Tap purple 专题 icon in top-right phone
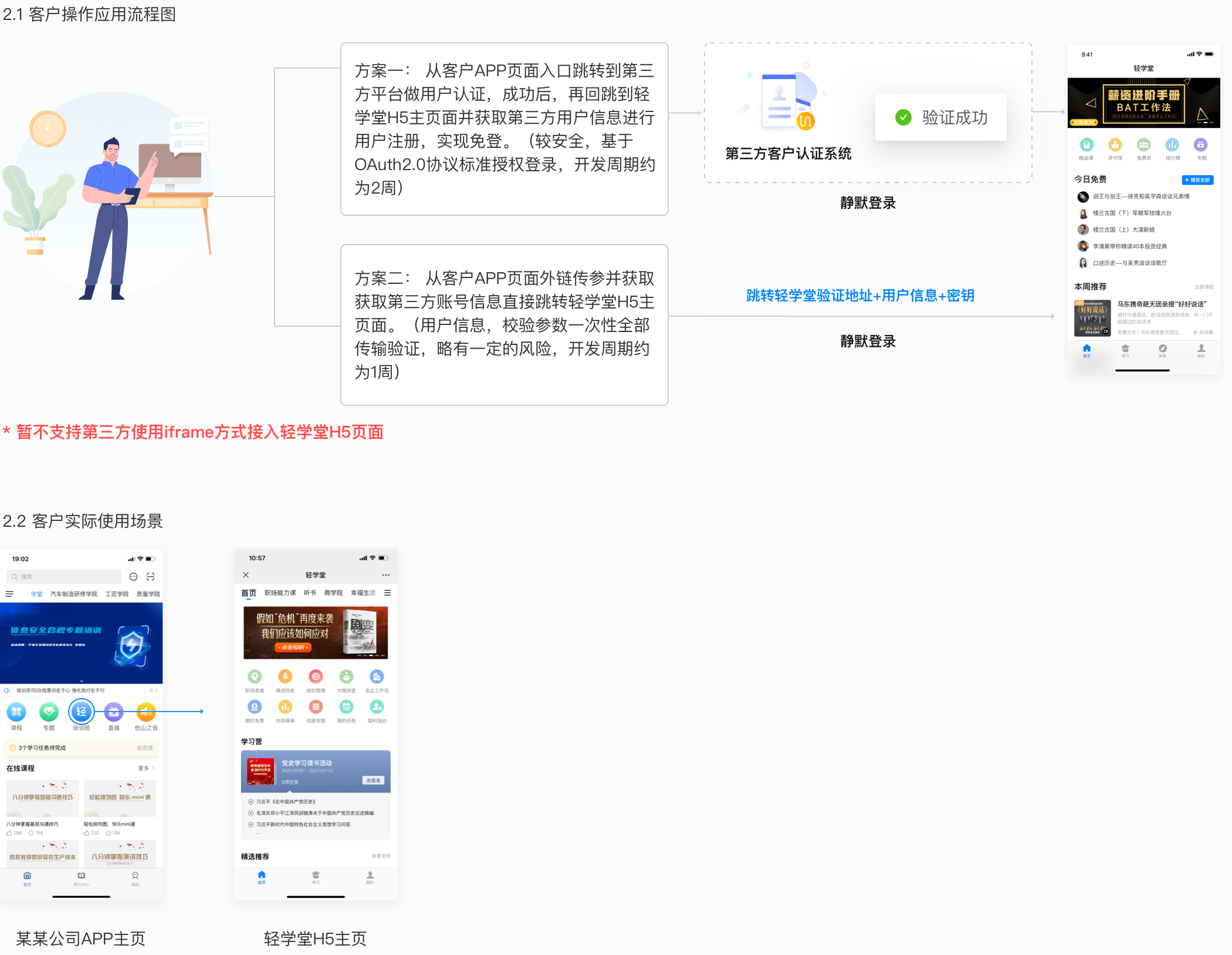 [x=1201, y=144]
